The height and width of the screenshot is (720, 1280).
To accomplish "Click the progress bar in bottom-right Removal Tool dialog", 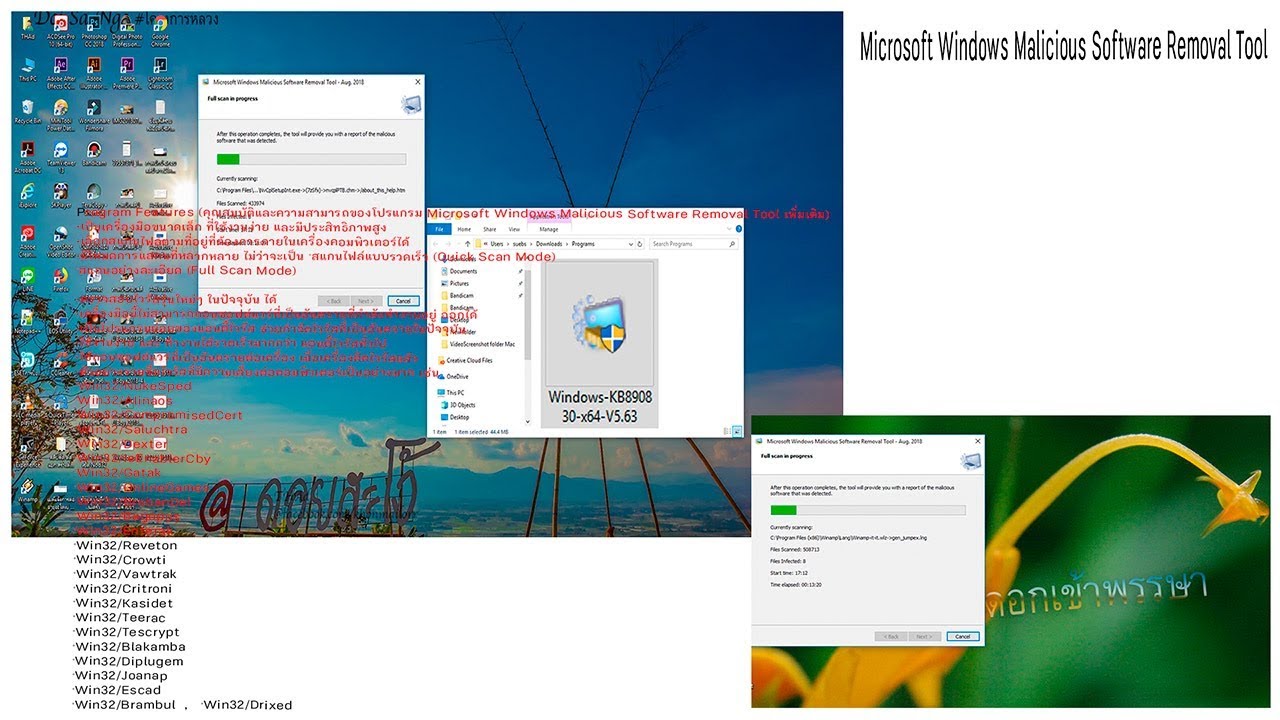I will (x=868, y=510).
